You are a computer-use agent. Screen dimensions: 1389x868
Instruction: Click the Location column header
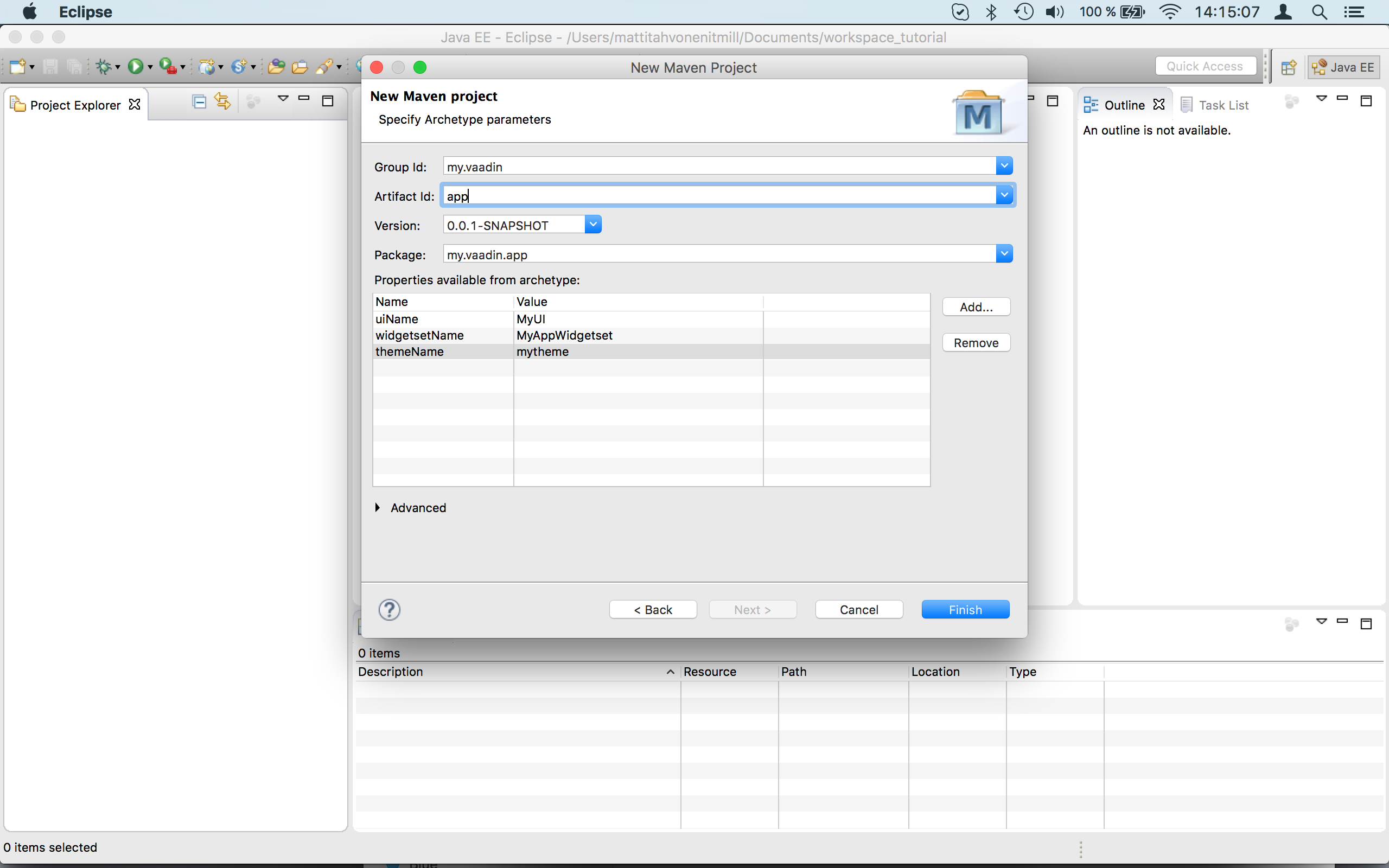(x=957, y=672)
